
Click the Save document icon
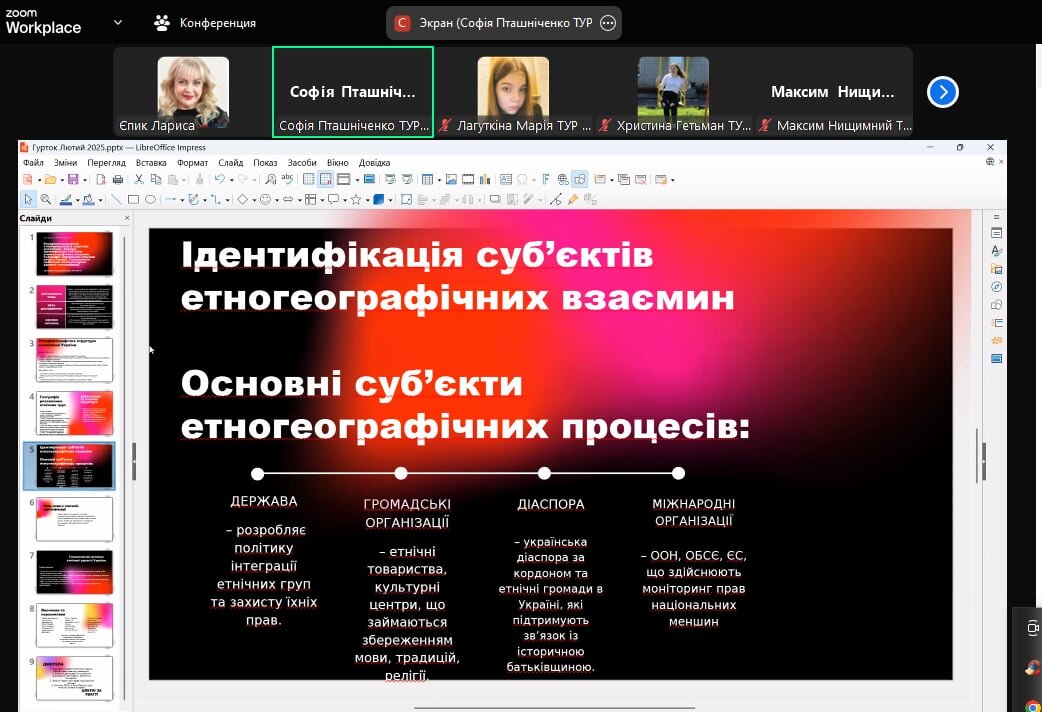pos(72,180)
